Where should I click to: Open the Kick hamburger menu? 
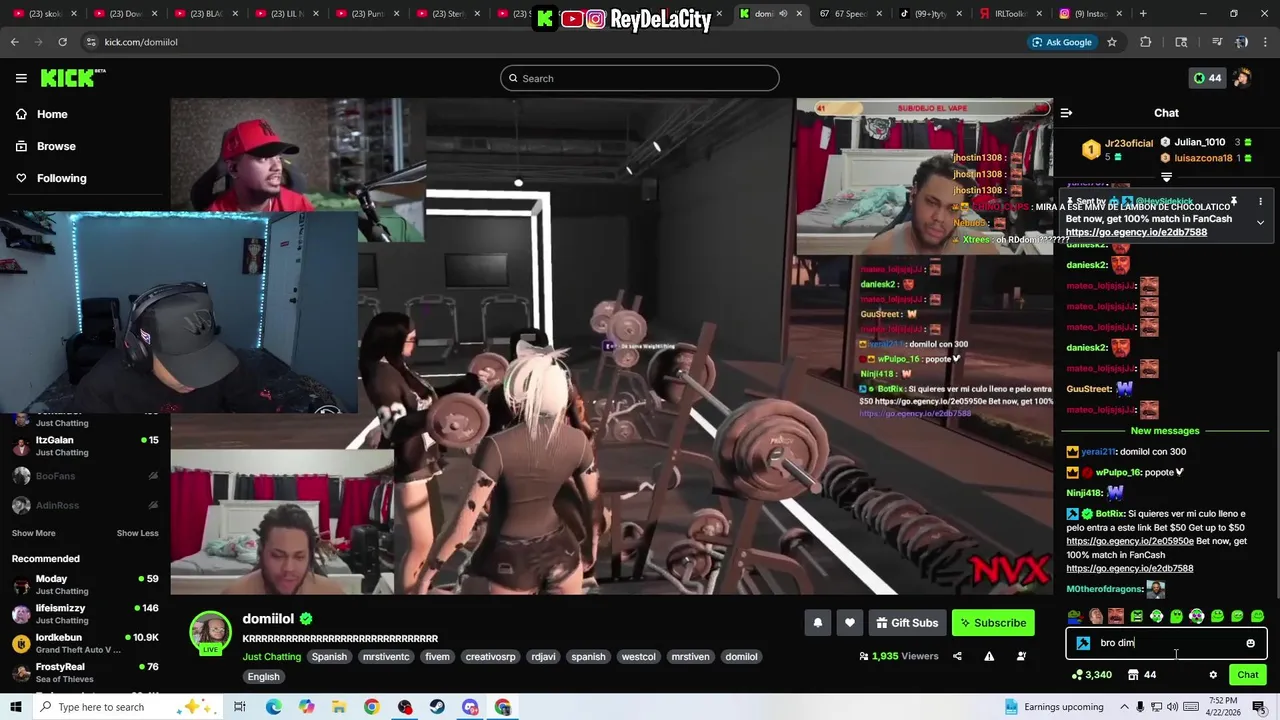(21, 78)
